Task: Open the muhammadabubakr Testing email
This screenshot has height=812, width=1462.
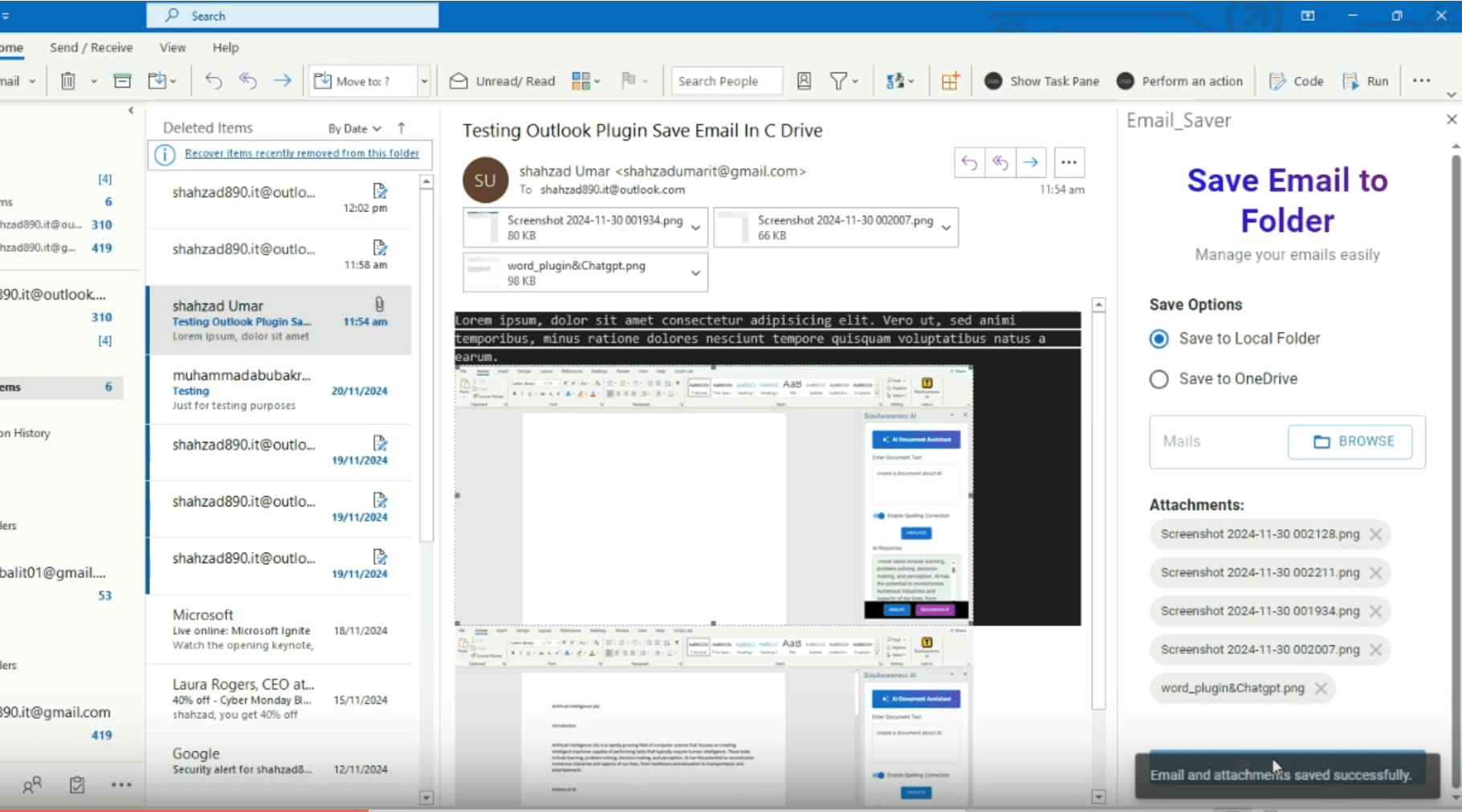Action: 279,390
